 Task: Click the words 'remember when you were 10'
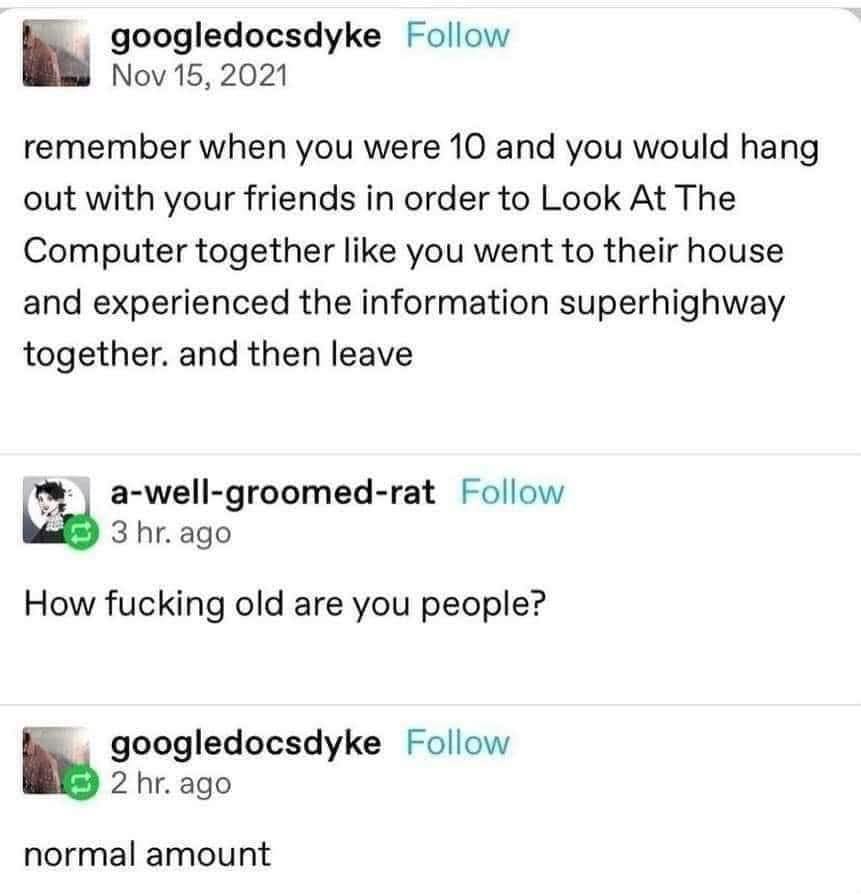[255, 147]
